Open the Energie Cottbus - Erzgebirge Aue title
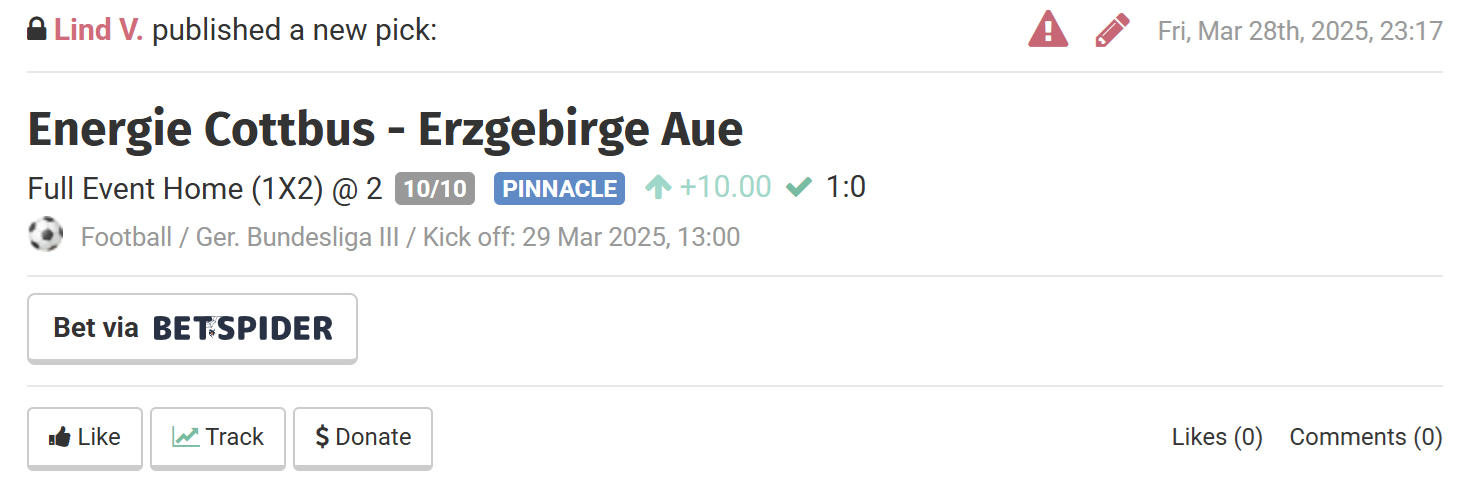Image resolution: width=1465 pixels, height=478 pixels. [x=385, y=129]
